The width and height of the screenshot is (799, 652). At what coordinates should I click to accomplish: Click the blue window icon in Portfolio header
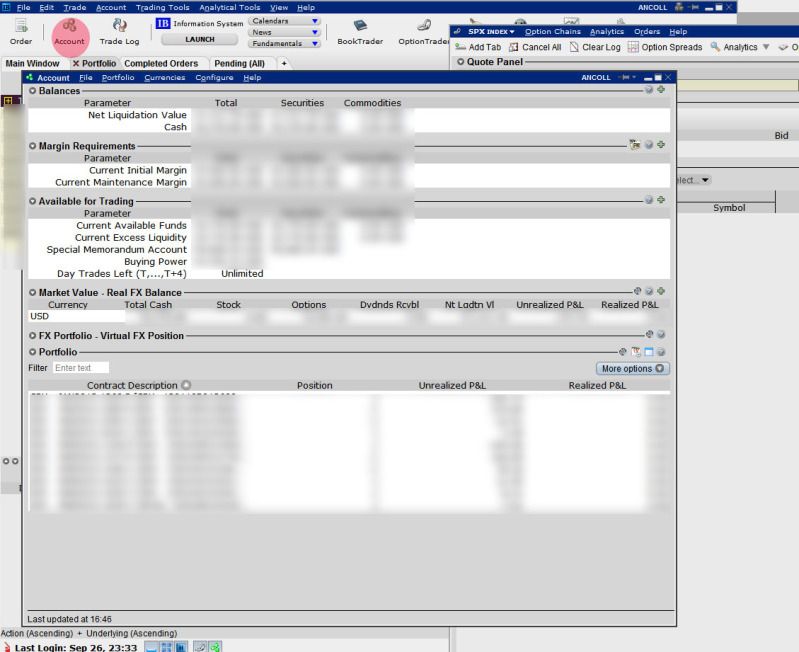click(649, 351)
